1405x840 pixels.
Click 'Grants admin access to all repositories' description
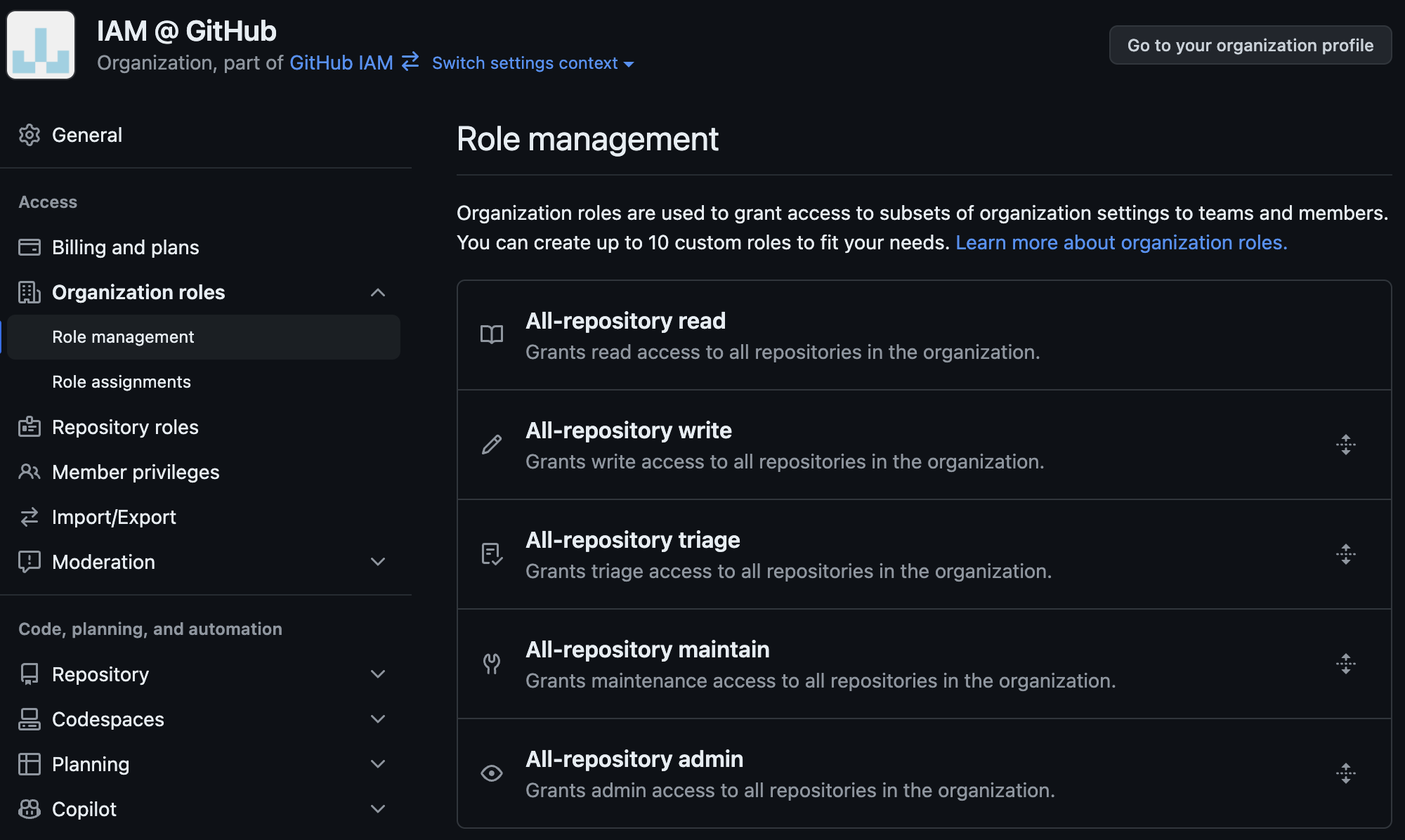790,790
